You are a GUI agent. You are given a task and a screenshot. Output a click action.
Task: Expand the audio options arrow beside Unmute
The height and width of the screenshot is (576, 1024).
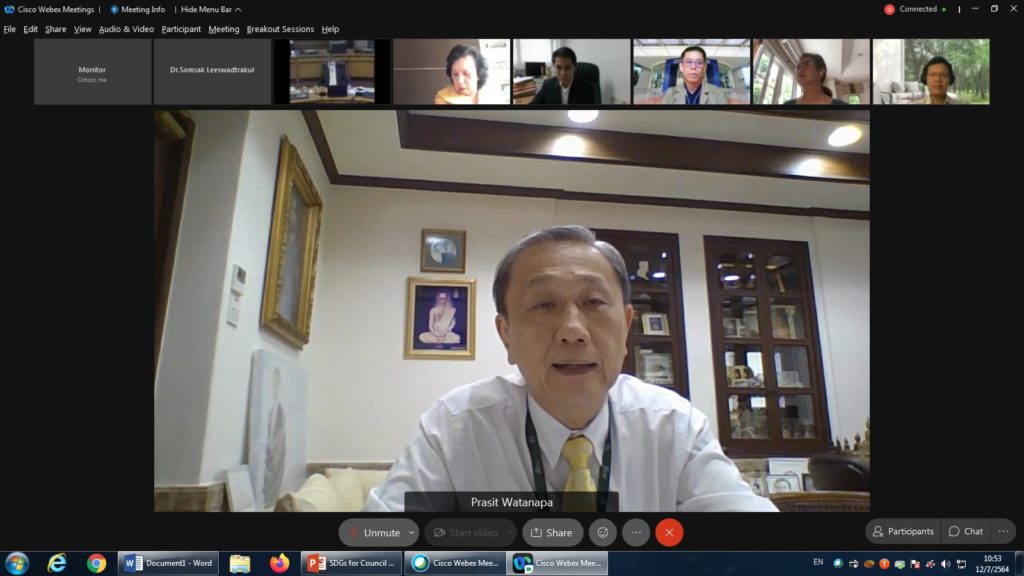[411, 532]
